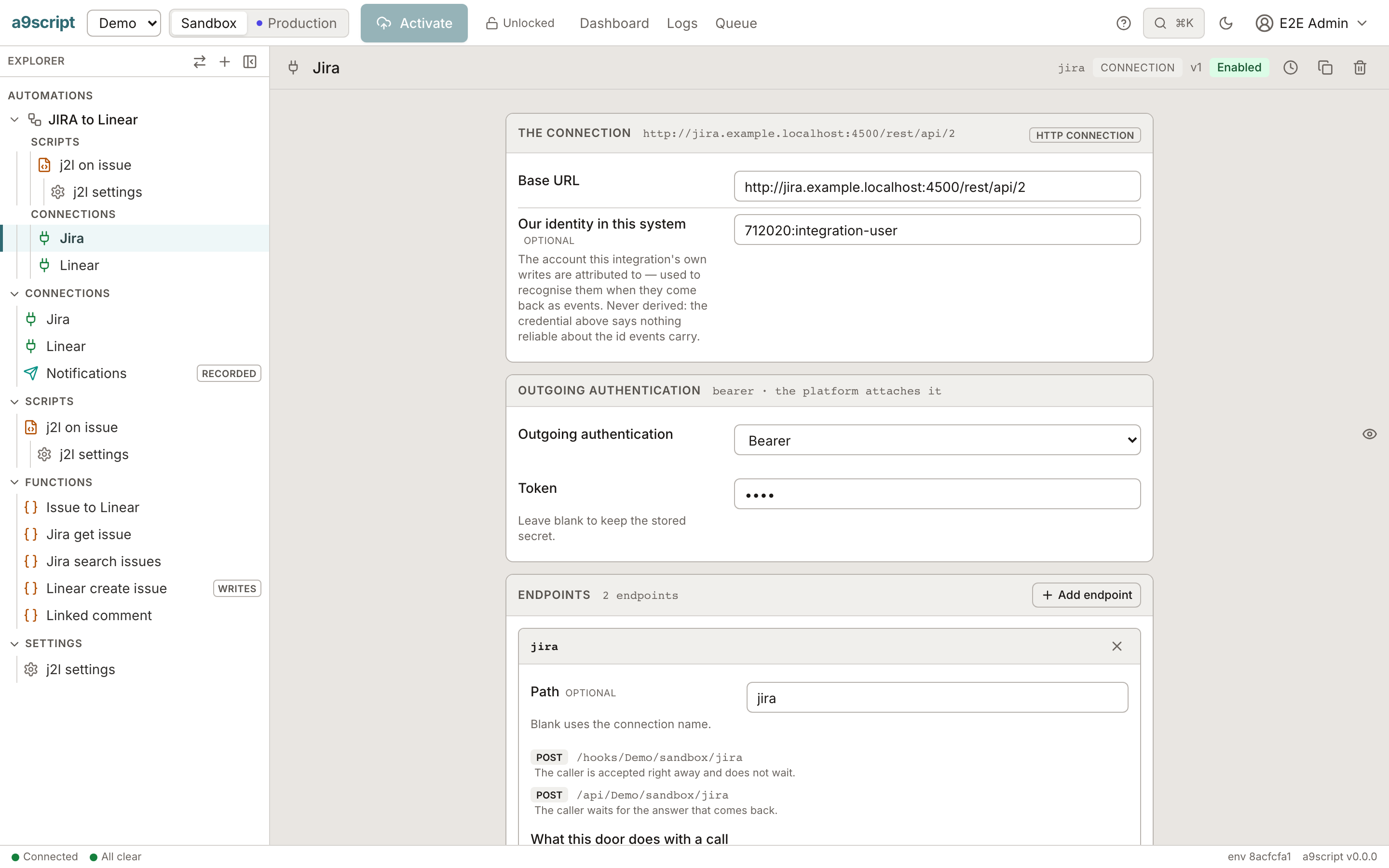Open j2l settings in Settings section
Screen dimensions: 1389x868
pos(81,669)
